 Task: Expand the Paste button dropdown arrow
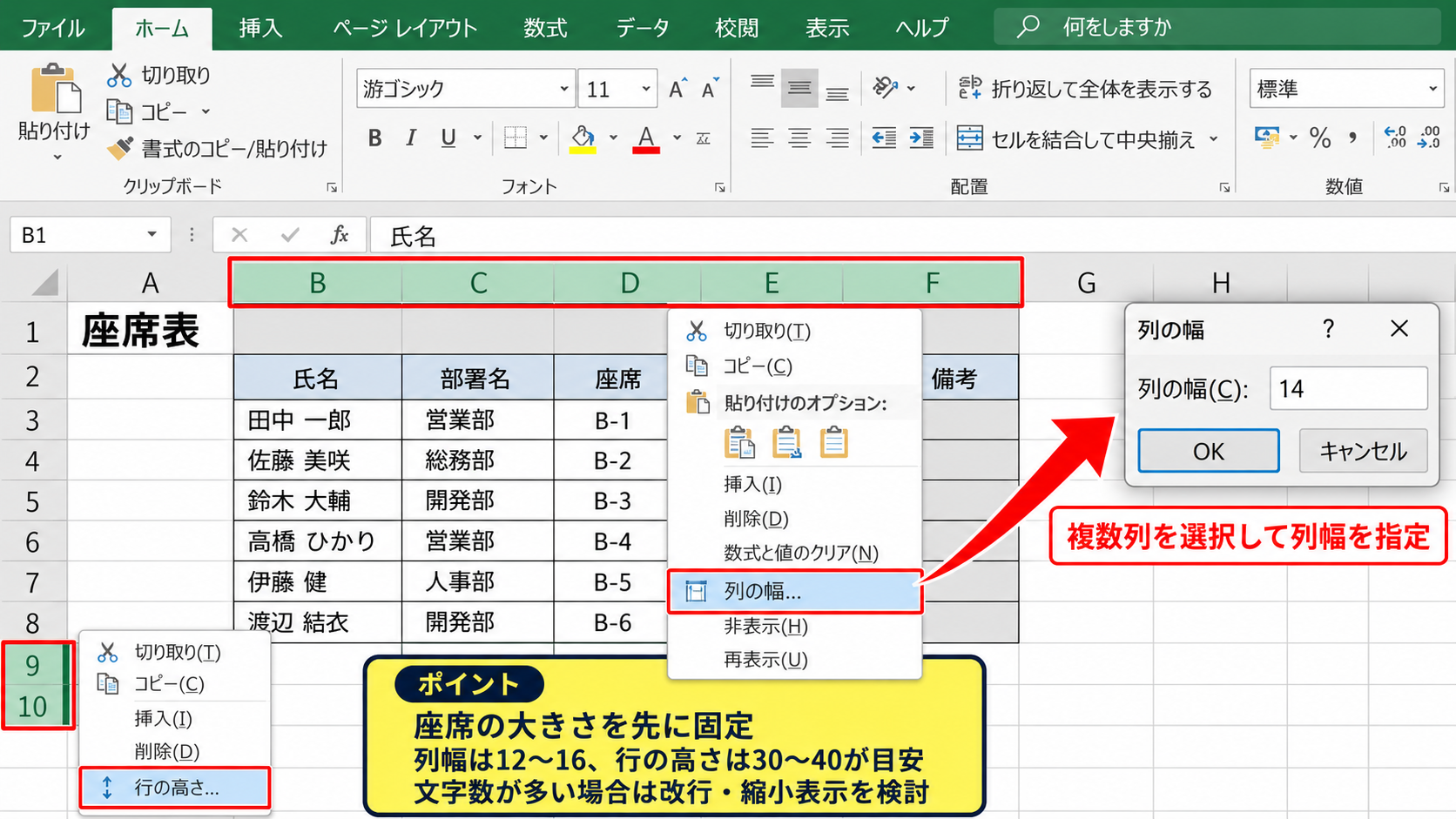(57, 158)
